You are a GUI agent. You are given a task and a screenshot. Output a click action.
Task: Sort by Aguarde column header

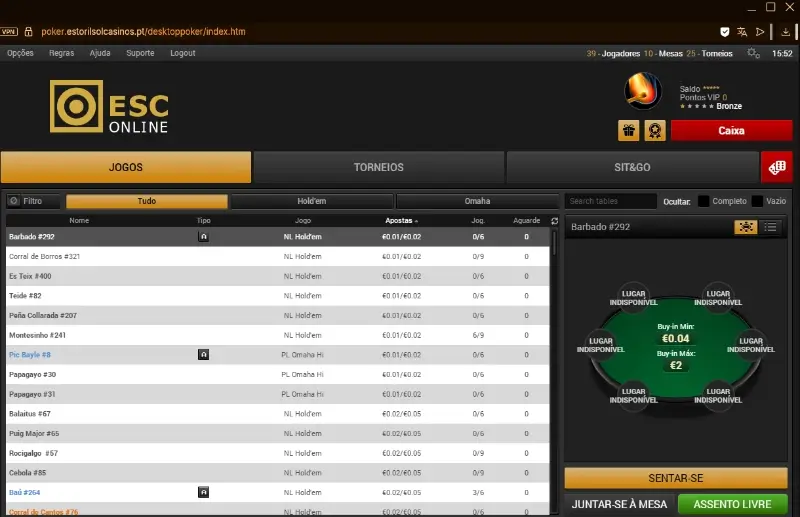pyautogui.click(x=527, y=220)
